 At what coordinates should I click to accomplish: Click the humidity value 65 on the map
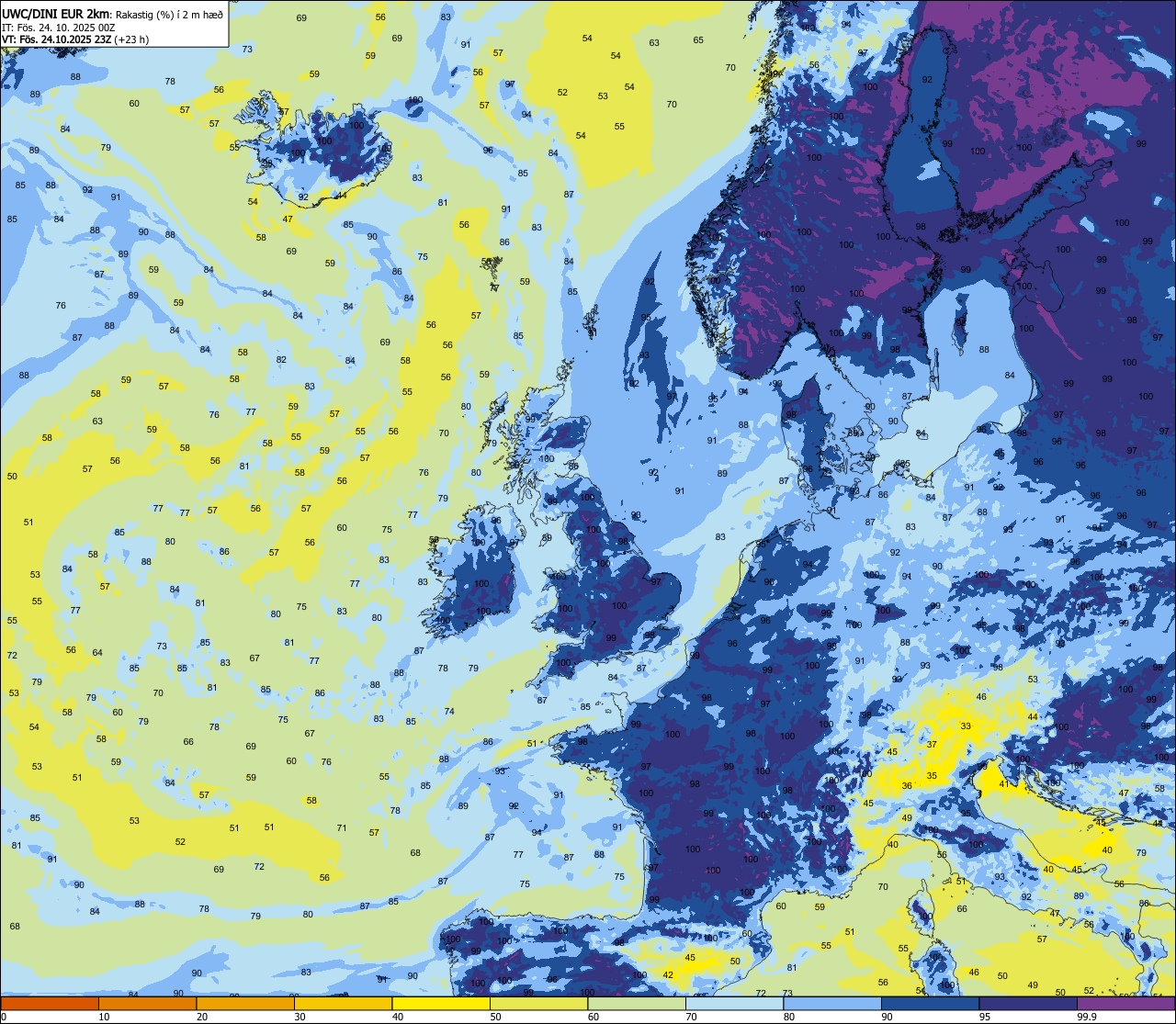(698, 39)
